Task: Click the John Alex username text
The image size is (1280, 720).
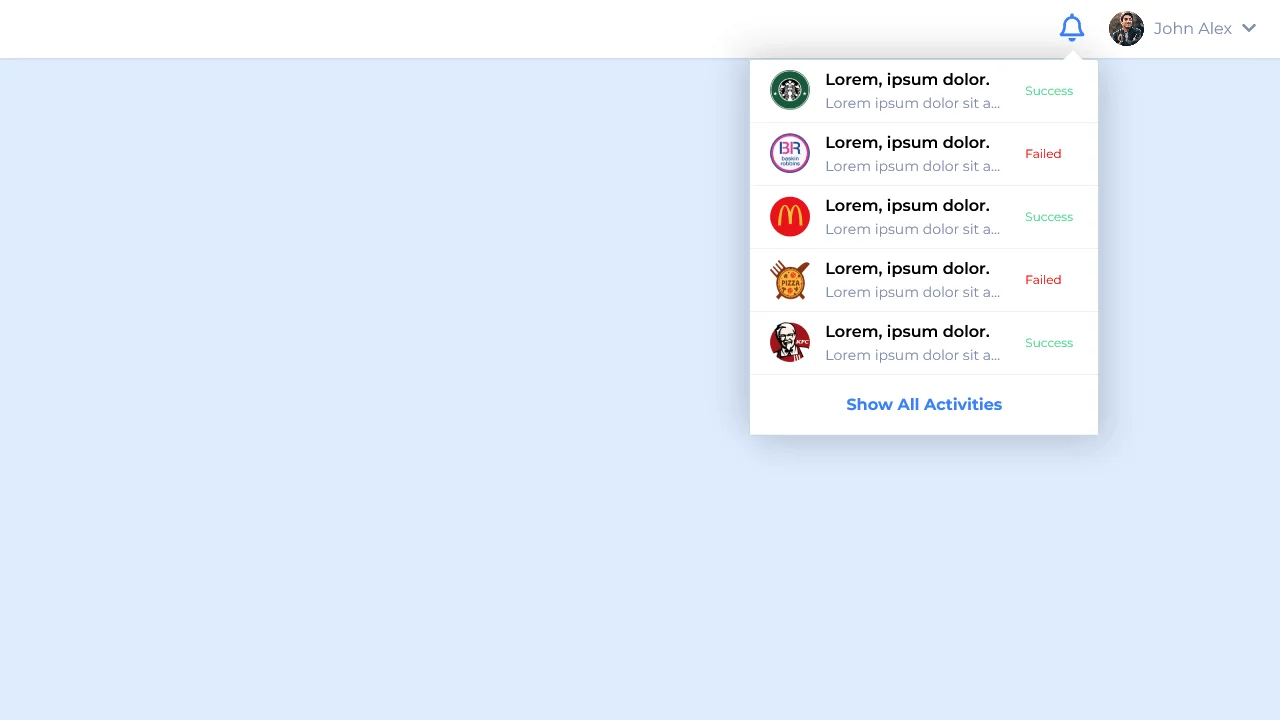Action: 1193,28
